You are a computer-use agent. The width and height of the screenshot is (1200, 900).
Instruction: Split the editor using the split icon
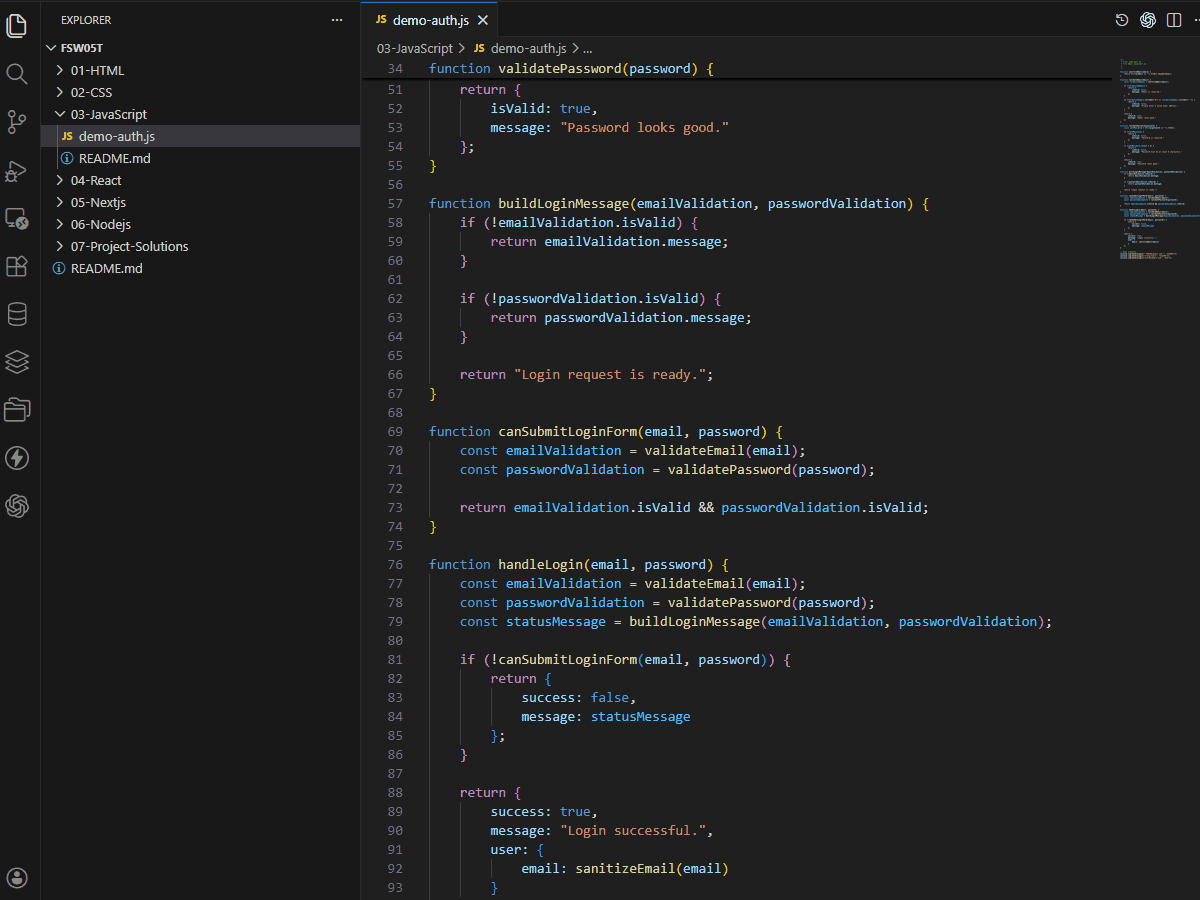coord(1173,19)
